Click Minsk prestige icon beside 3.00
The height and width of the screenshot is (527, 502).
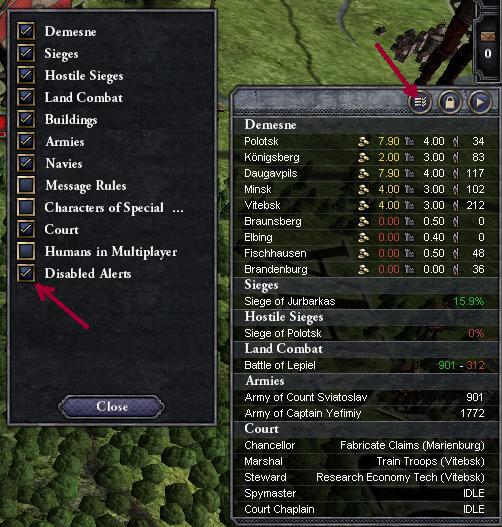[409, 189]
